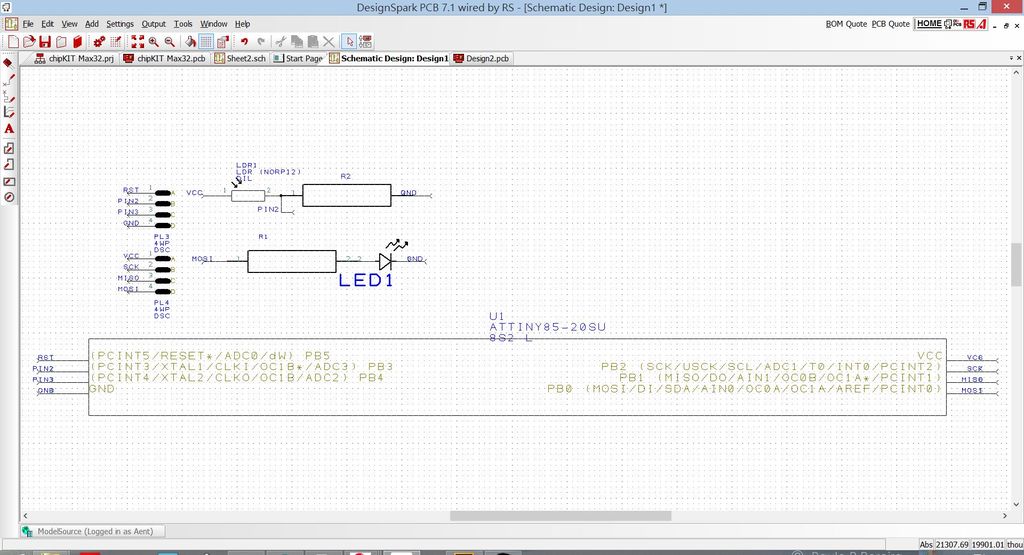
Task: Select the Add Component tool
Action: tap(8, 63)
